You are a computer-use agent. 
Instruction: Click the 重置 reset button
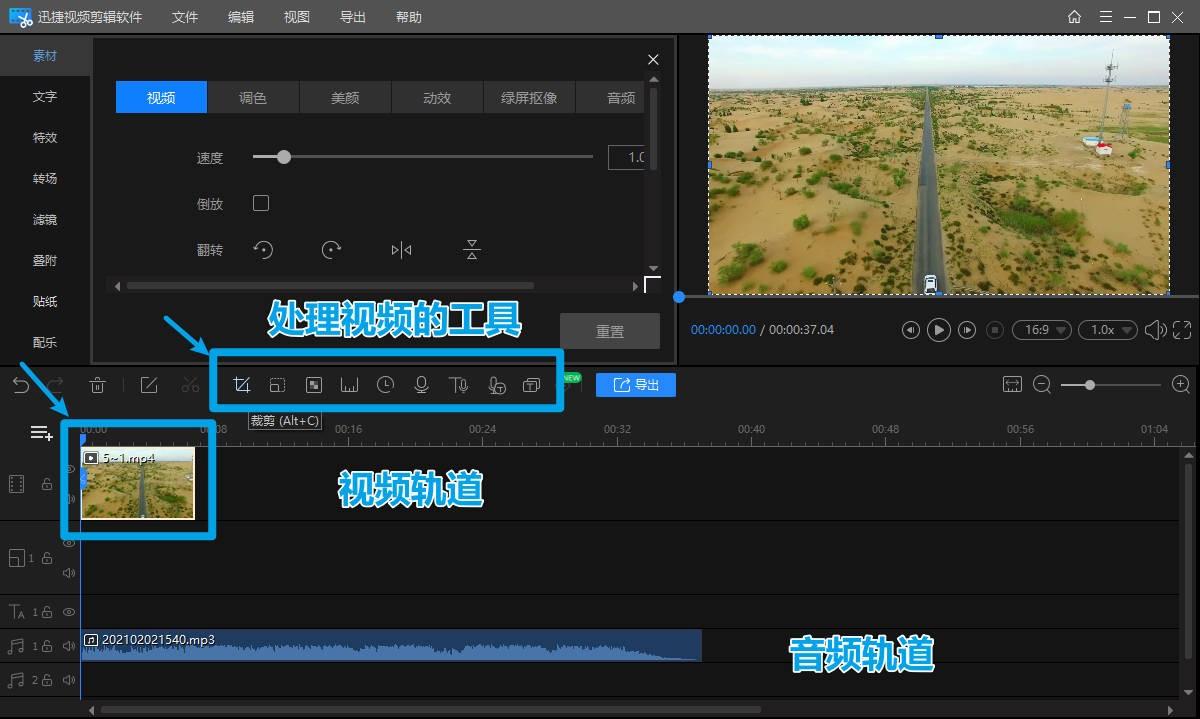tap(610, 331)
